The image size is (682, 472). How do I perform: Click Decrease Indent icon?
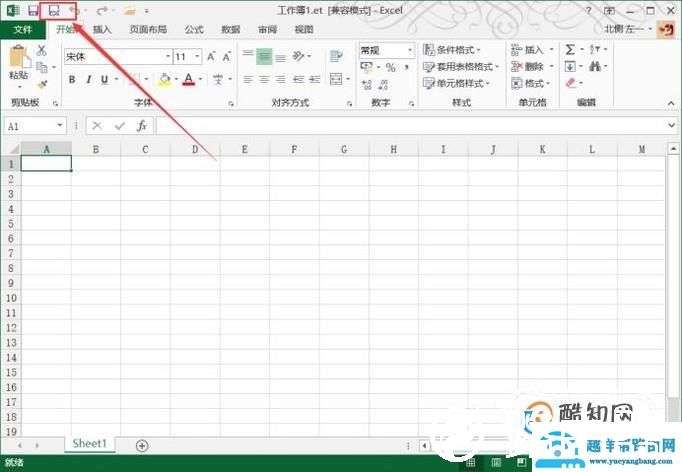pos(298,80)
